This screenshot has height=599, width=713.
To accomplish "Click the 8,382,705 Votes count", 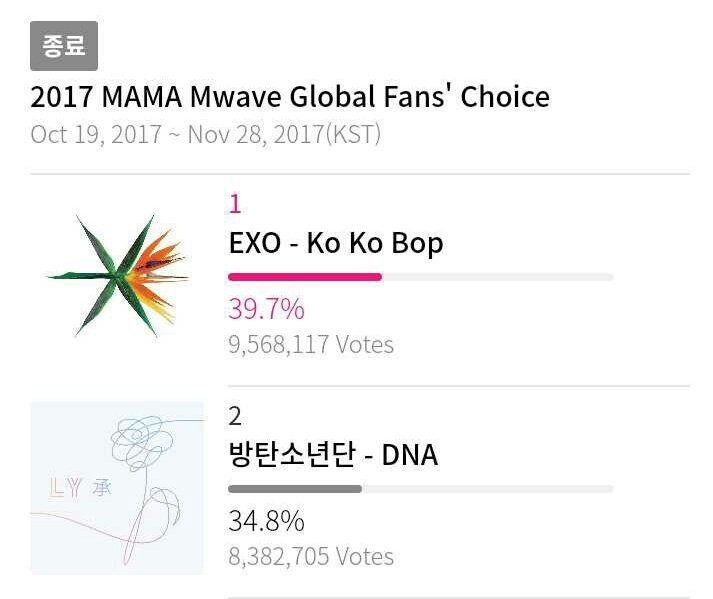I will click(311, 557).
